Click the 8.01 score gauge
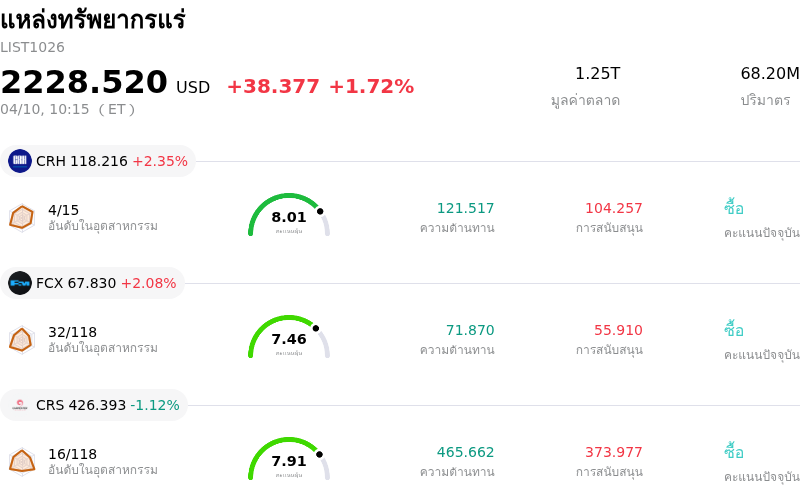Image resolution: width=800 pixels, height=499 pixels. click(x=289, y=216)
